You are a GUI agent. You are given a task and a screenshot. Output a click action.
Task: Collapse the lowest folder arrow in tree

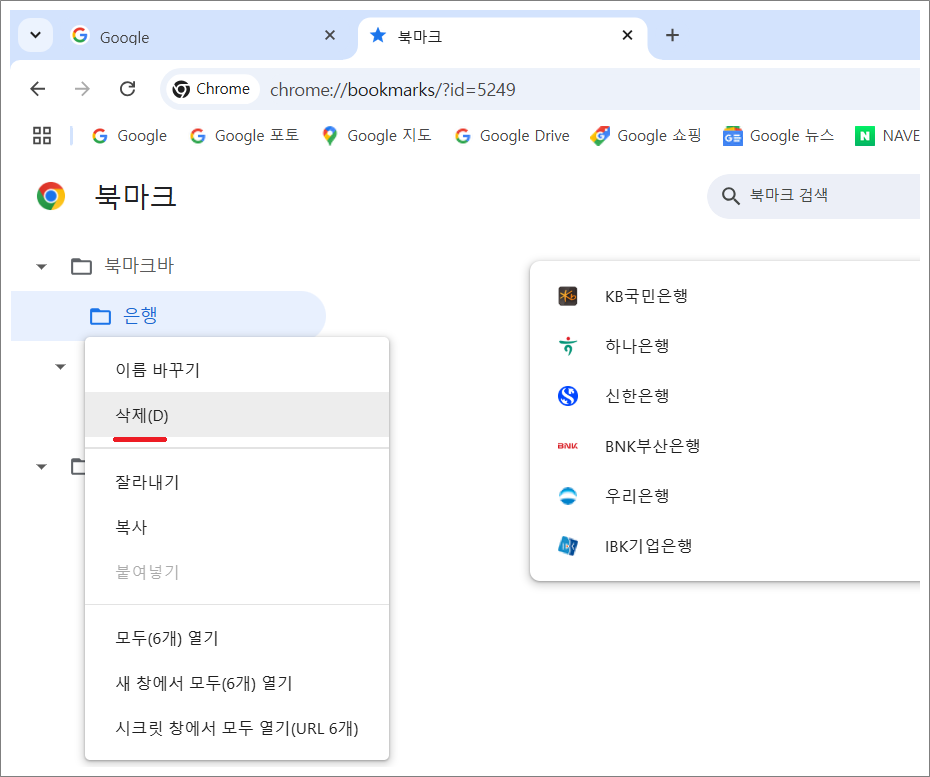pyautogui.click(x=42, y=467)
